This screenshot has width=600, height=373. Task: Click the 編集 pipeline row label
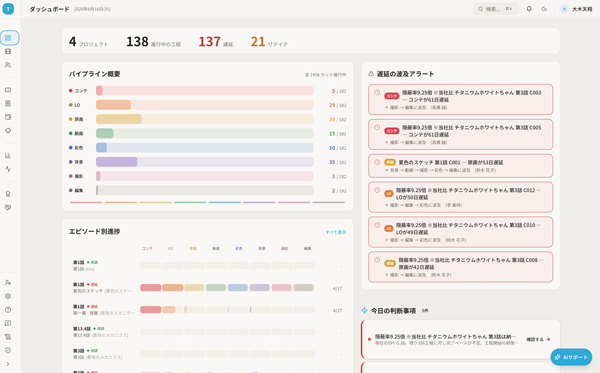pyautogui.click(x=79, y=191)
